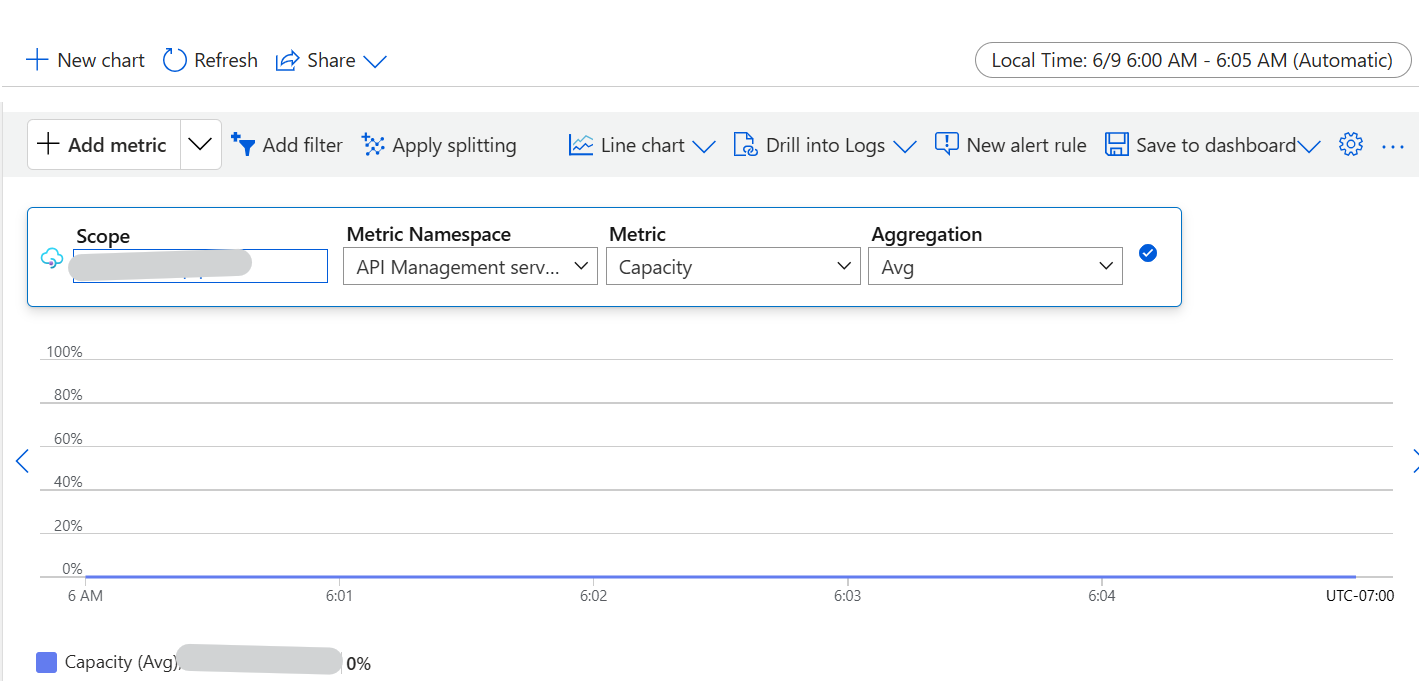Click the local time range picker
1419x682 pixels.
pos(1192,60)
